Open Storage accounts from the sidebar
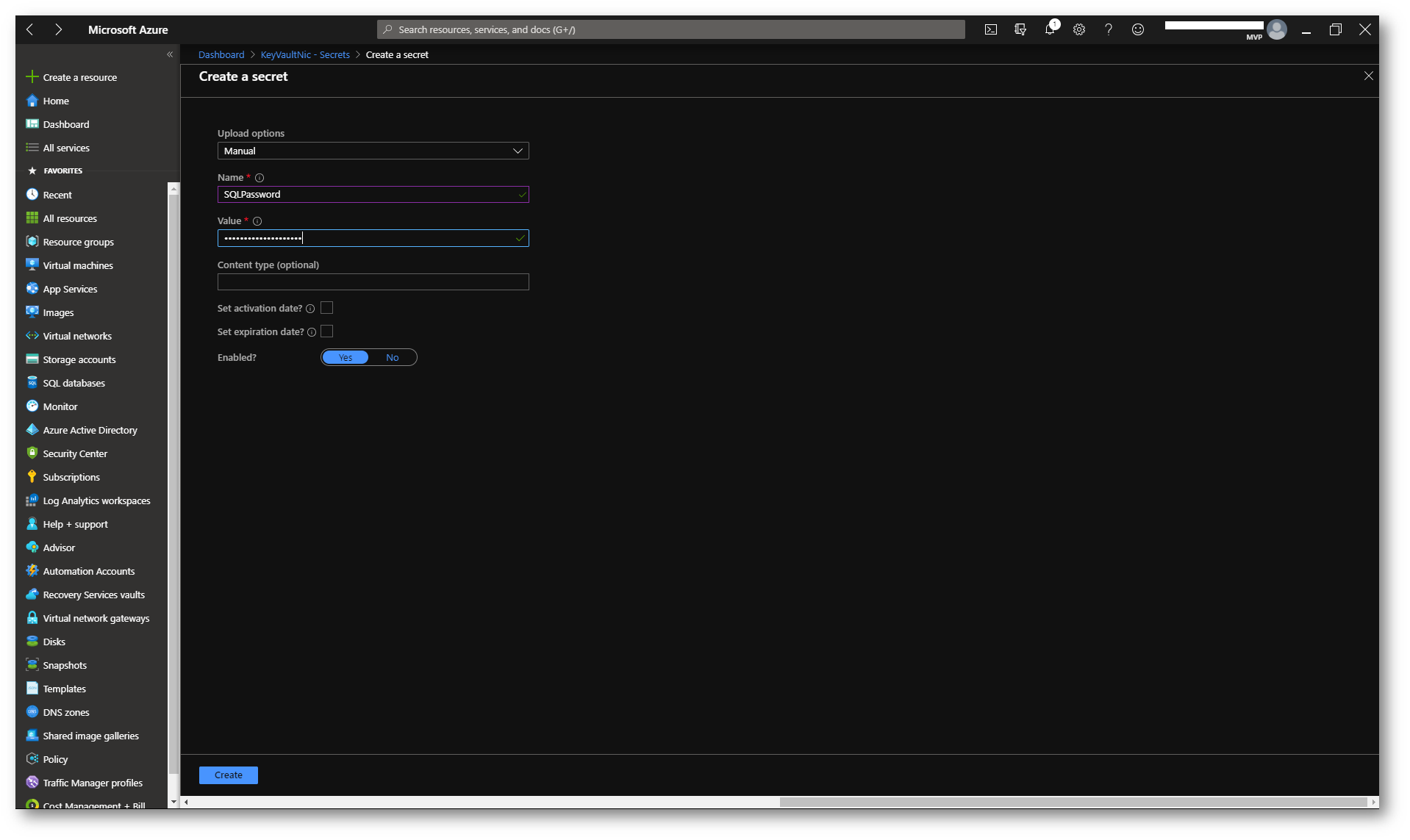 click(79, 359)
